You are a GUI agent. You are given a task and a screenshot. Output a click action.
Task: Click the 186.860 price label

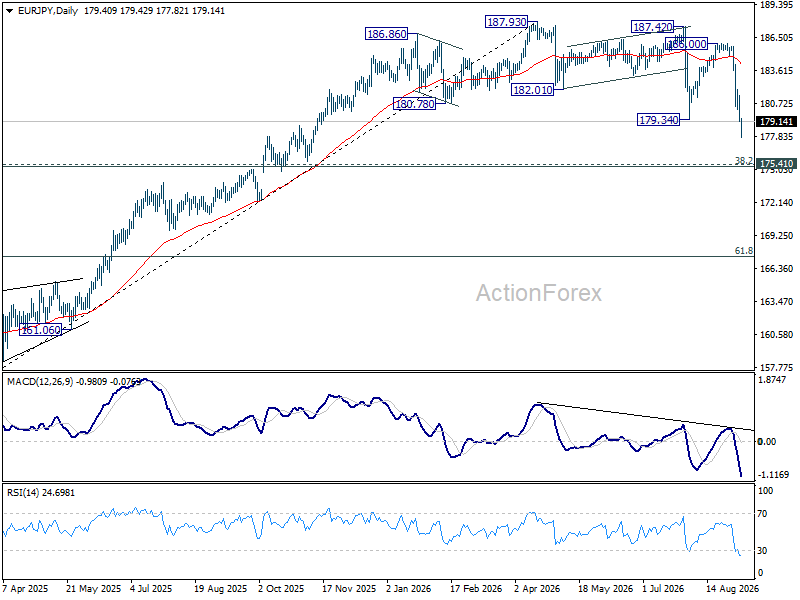coord(387,34)
